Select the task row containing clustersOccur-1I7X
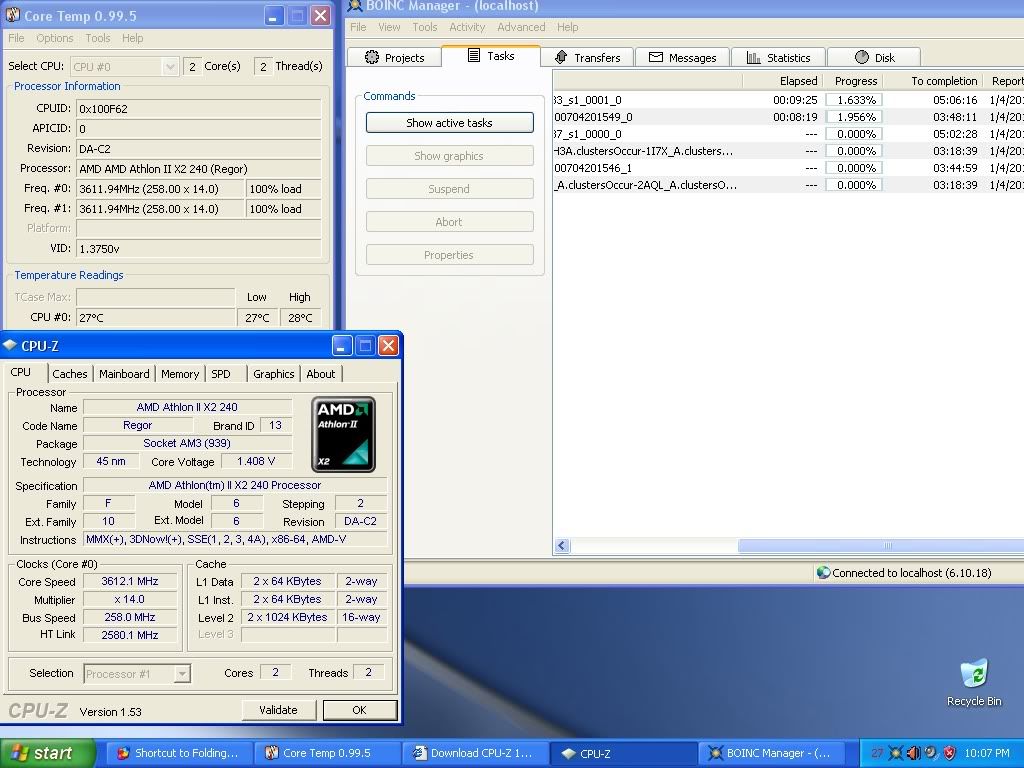This screenshot has width=1024, height=768. click(x=788, y=151)
